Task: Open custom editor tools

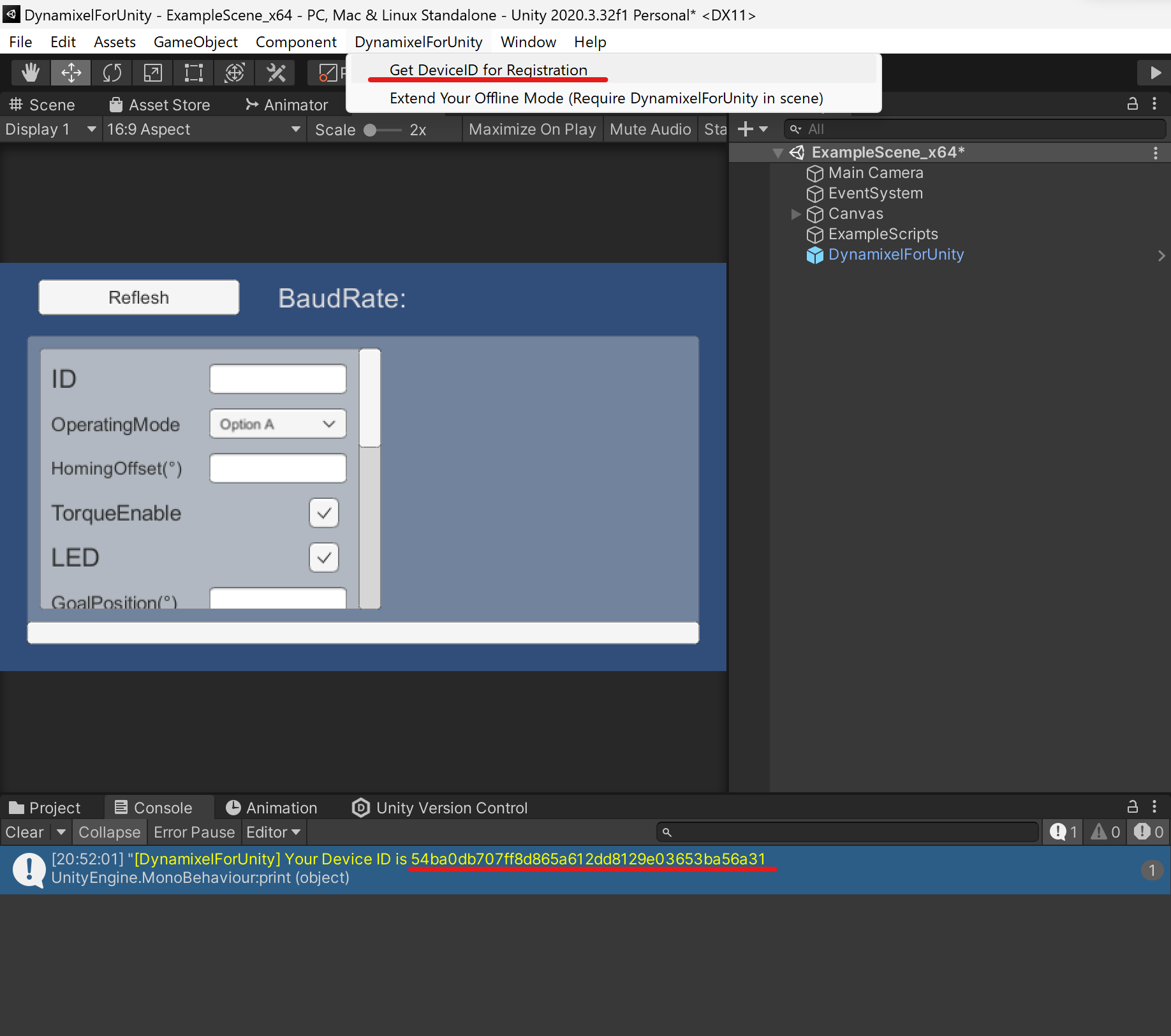Action: tap(276, 73)
